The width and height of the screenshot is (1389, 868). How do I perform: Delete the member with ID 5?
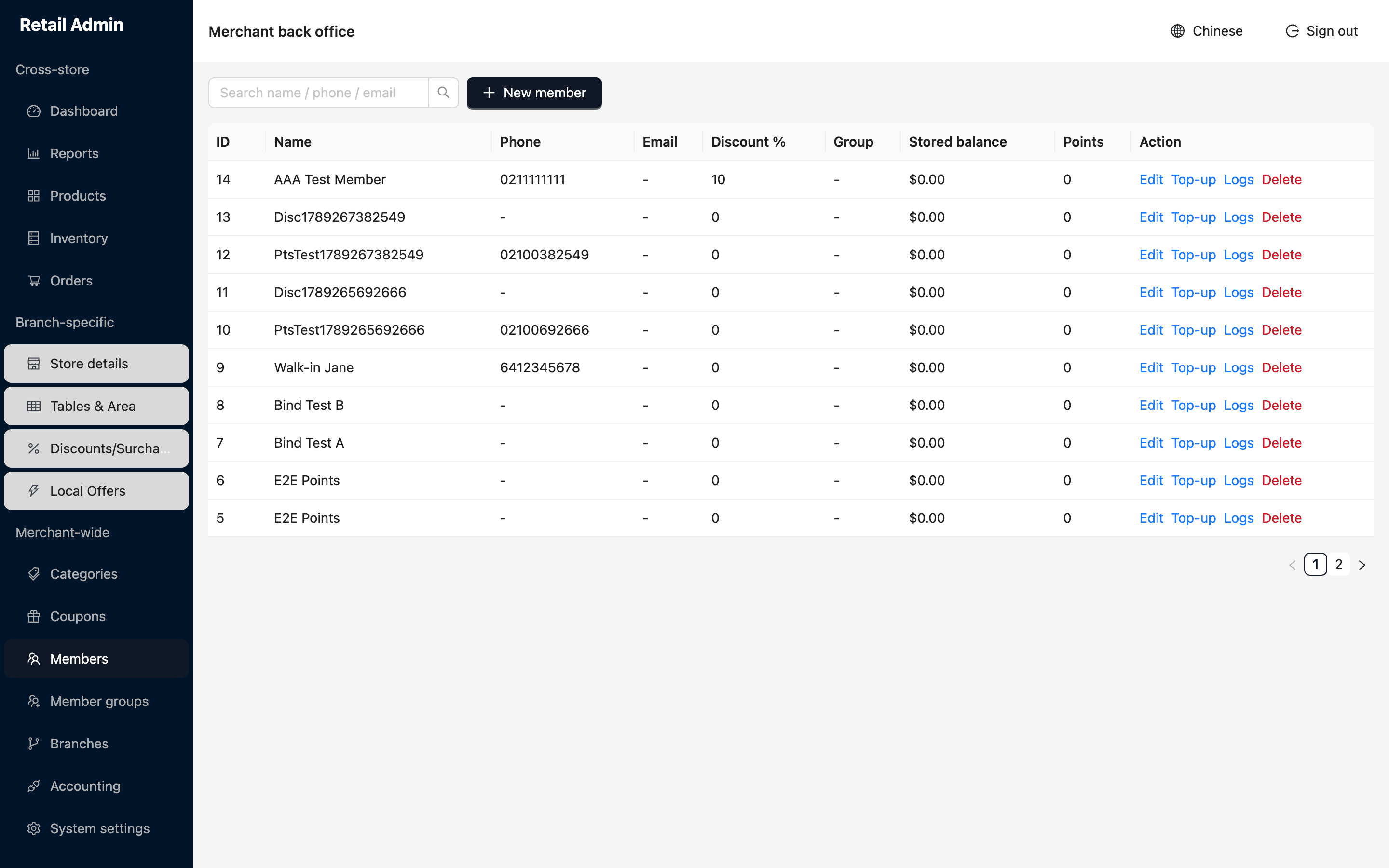pyautogui.click(x=1281, y=518)
